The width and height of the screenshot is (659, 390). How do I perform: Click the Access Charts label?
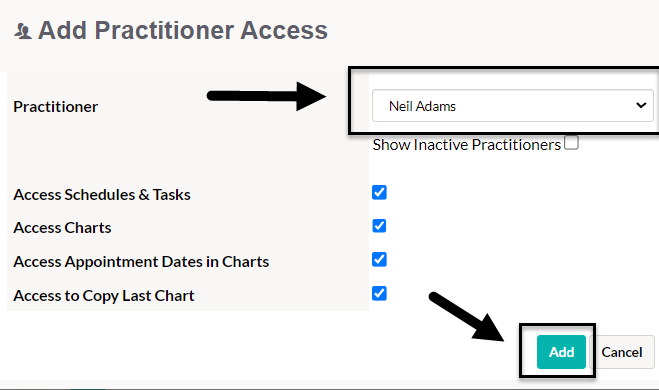pyautogui.click(x=62, y=228)
